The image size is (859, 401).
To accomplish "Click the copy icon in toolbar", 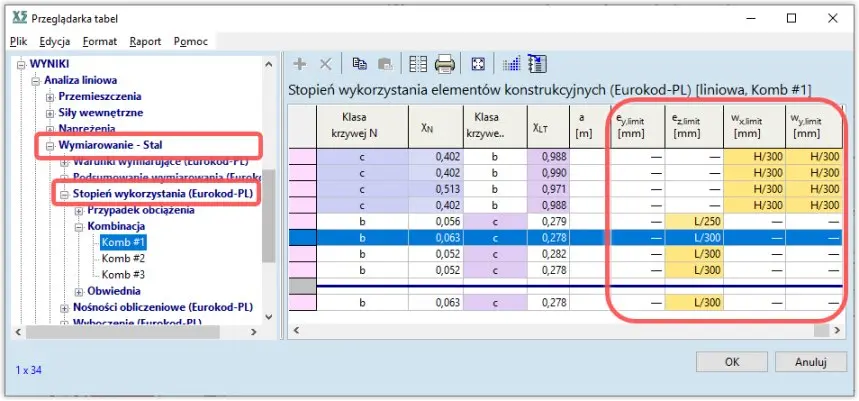I will point(359,64).
